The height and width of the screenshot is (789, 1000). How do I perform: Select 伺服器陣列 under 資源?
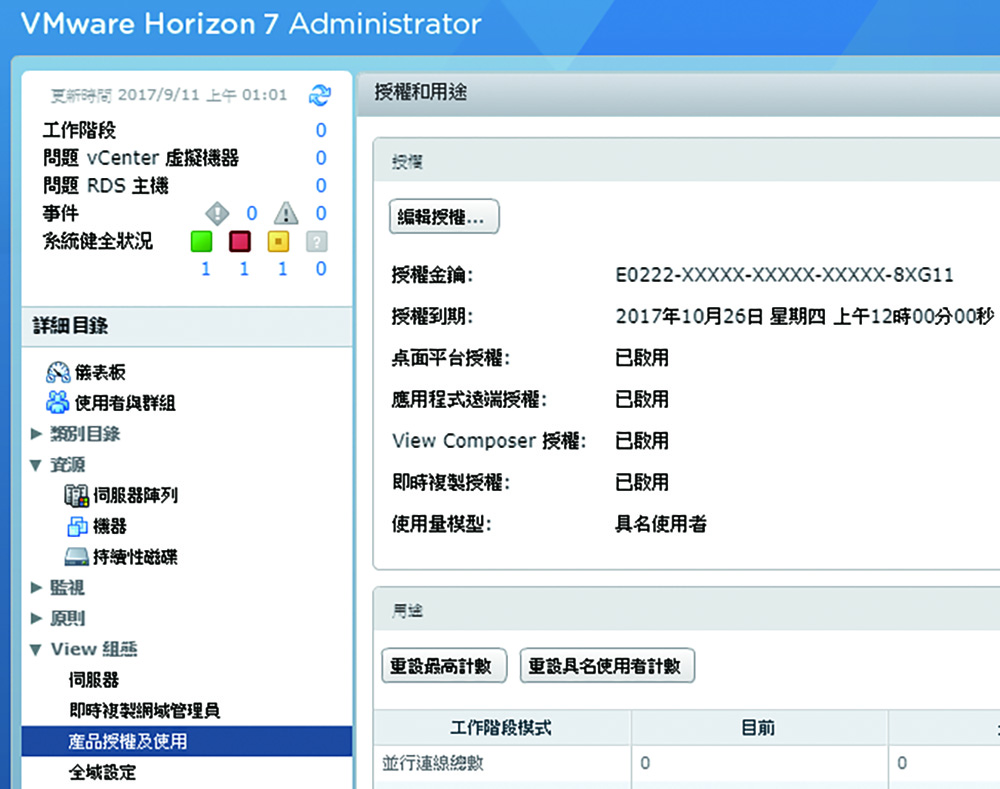coord(135,495)
